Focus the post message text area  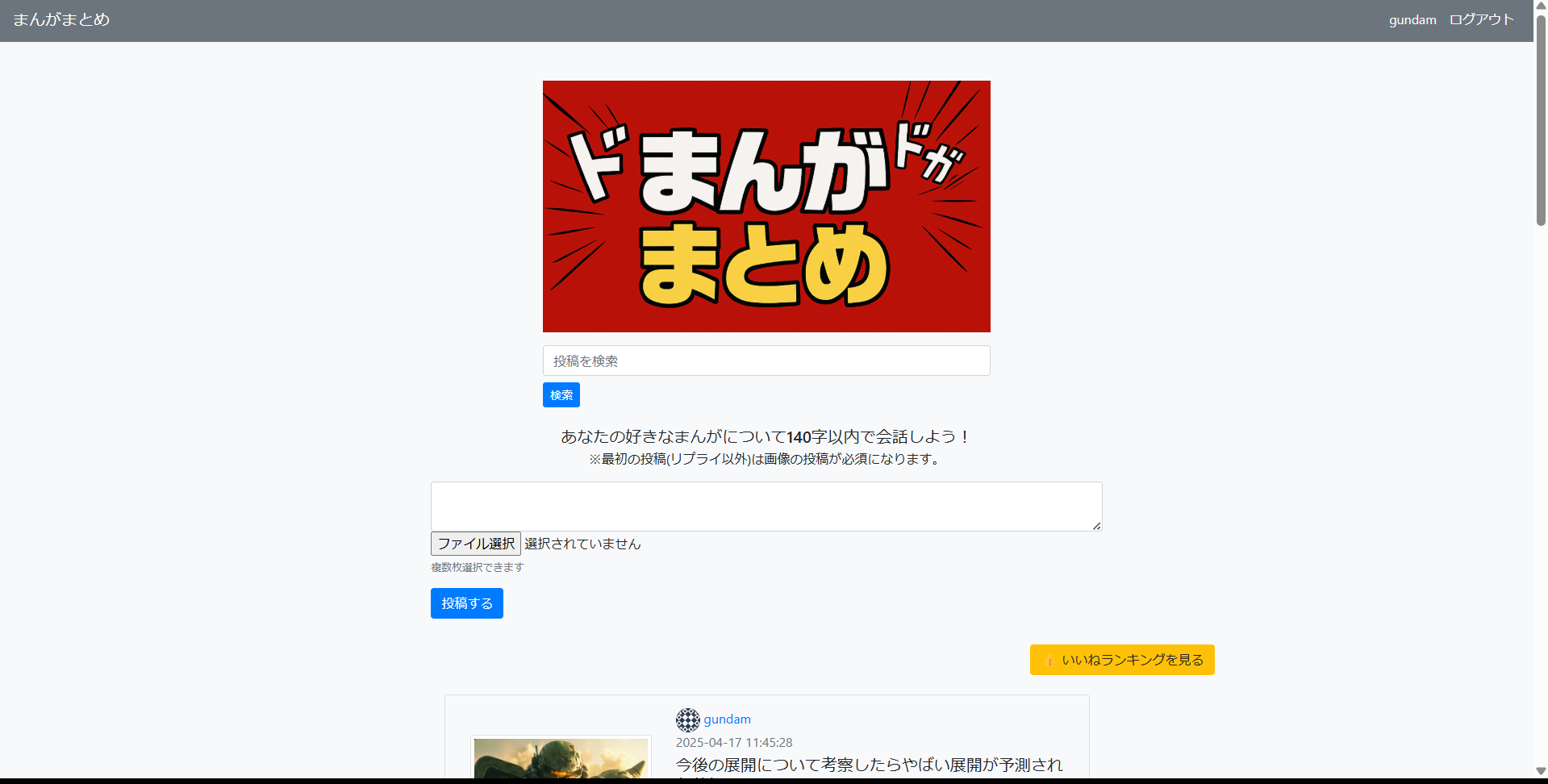766,507
